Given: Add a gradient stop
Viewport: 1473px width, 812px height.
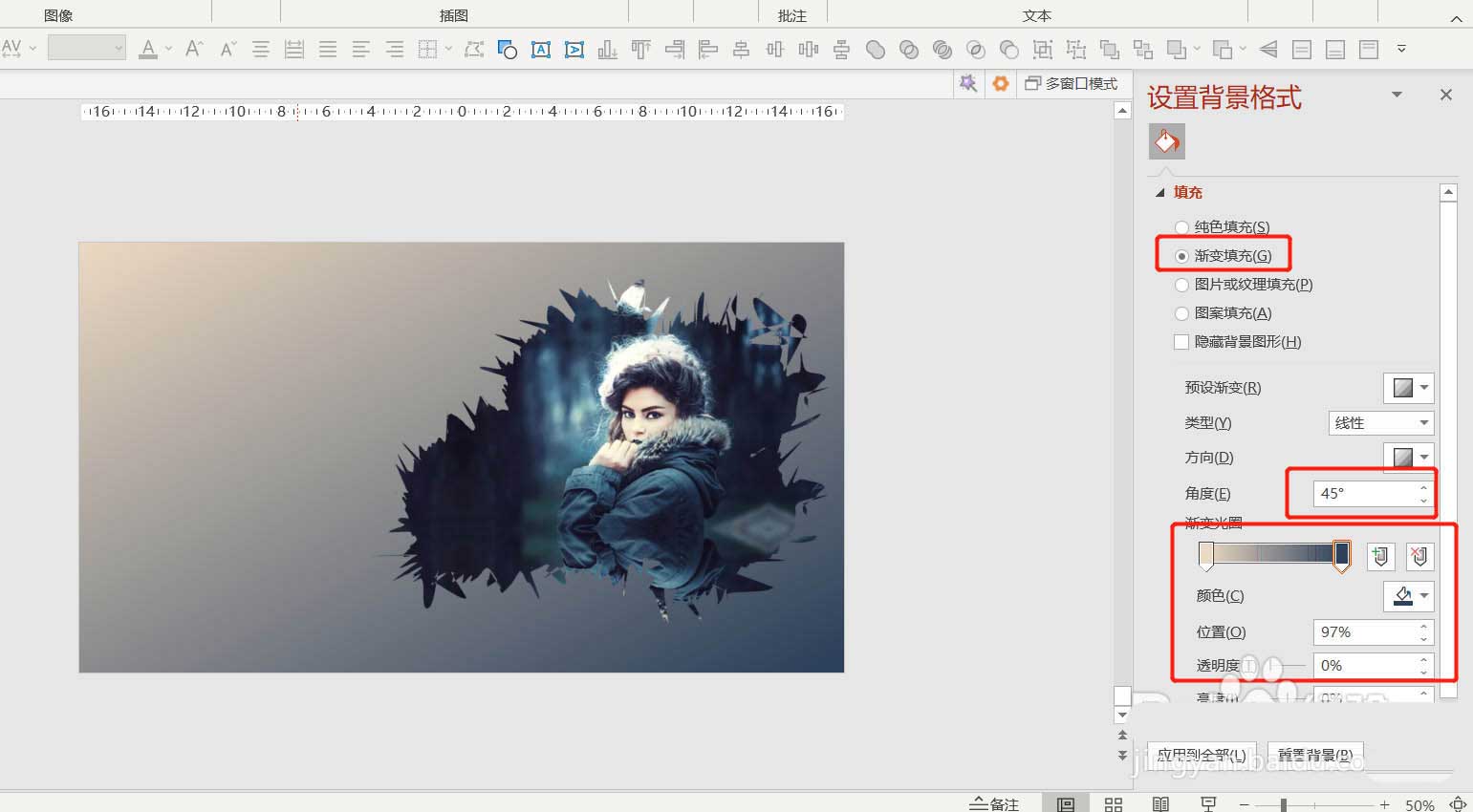Looking at the screenshot, I should point(1379,557).
